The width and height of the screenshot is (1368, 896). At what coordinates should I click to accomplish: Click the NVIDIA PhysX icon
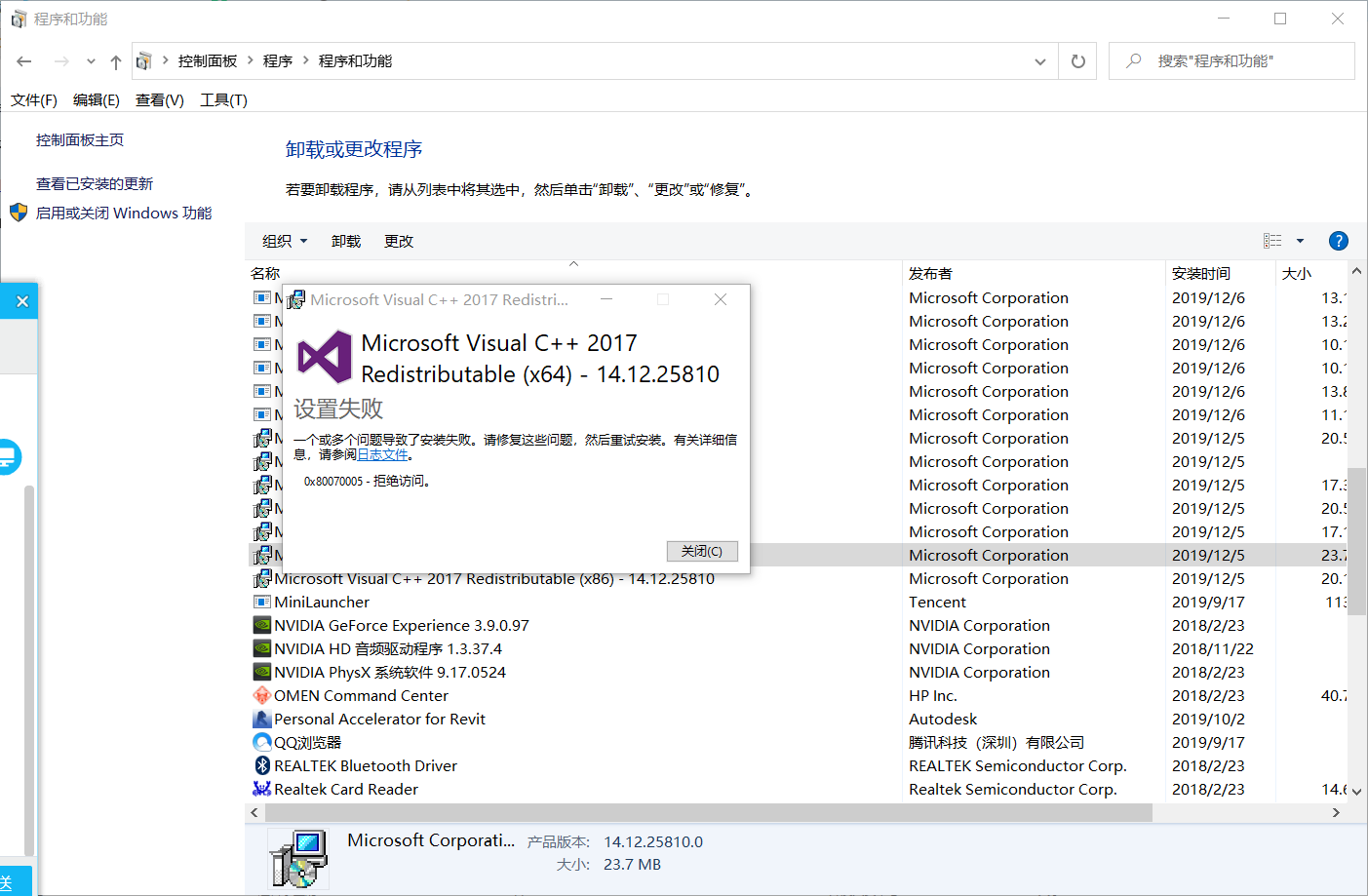(x=262, y=673)
